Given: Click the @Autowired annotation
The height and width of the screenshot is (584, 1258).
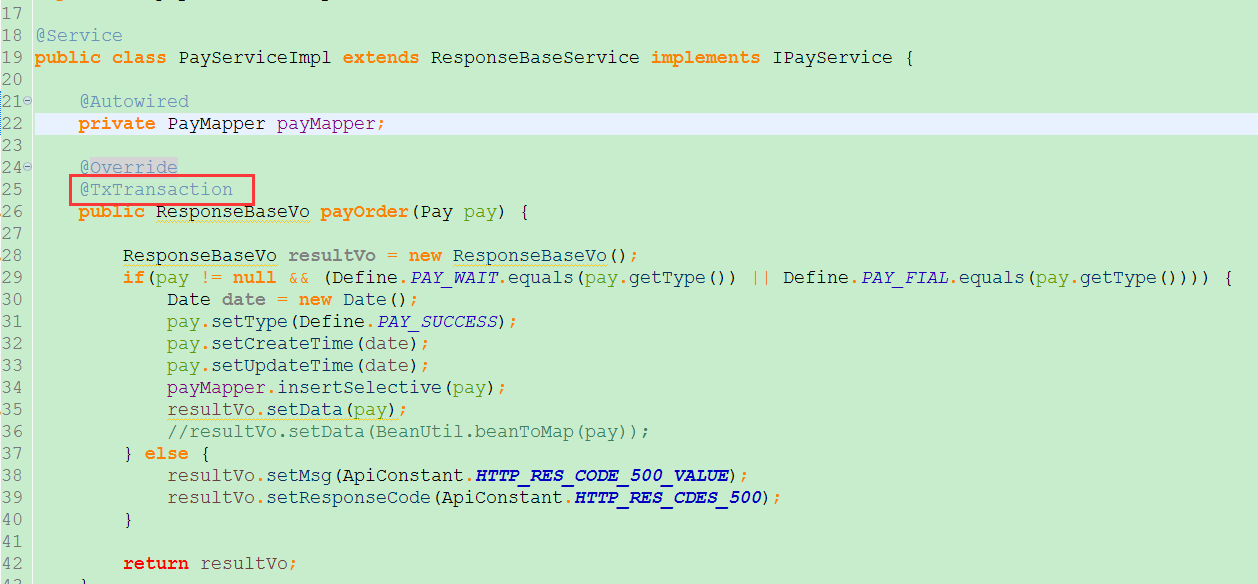Looking at the screenshot, I should (x=134, y=101).
